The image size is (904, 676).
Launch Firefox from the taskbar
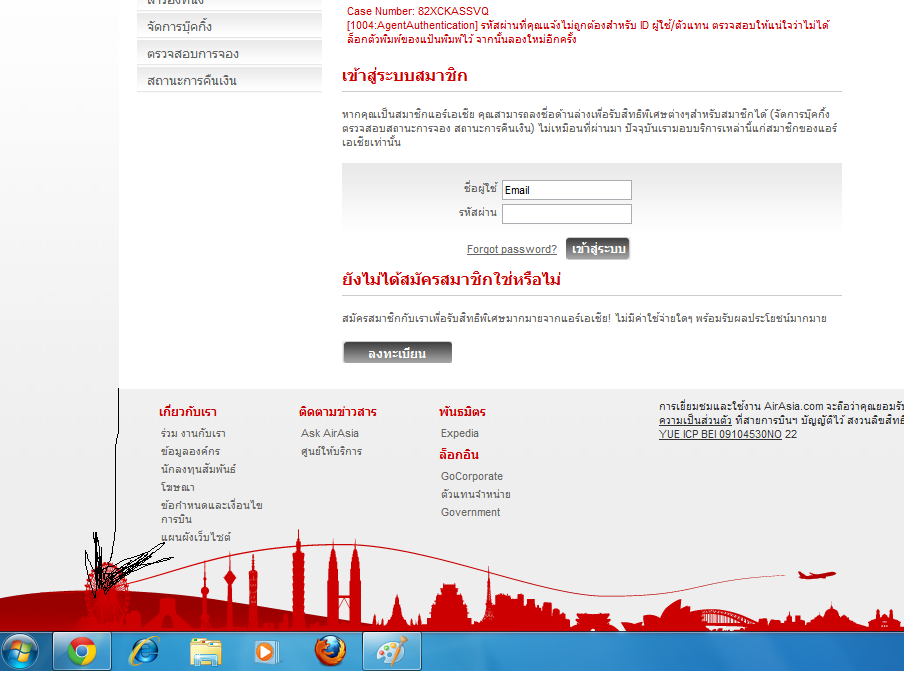point(330,651)
